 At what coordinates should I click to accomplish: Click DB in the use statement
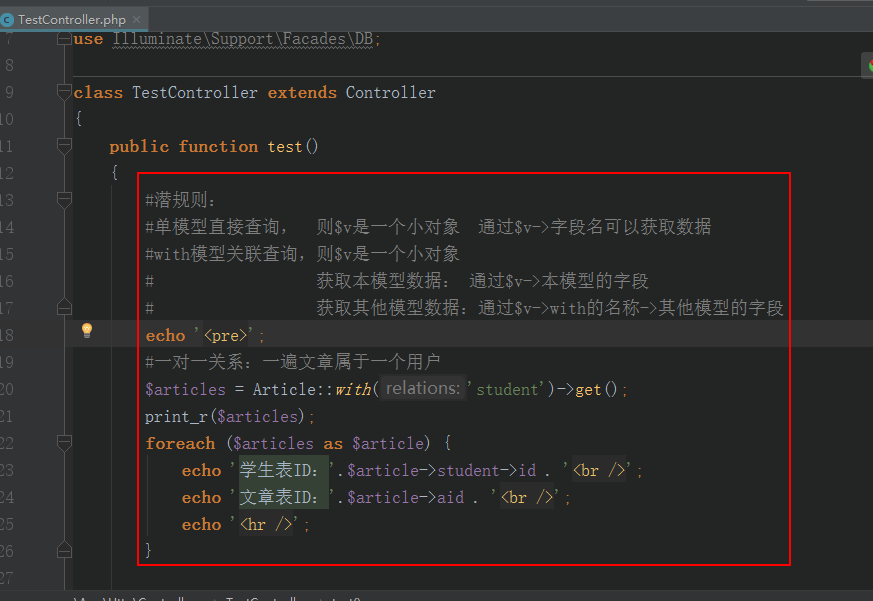(363, 39)
